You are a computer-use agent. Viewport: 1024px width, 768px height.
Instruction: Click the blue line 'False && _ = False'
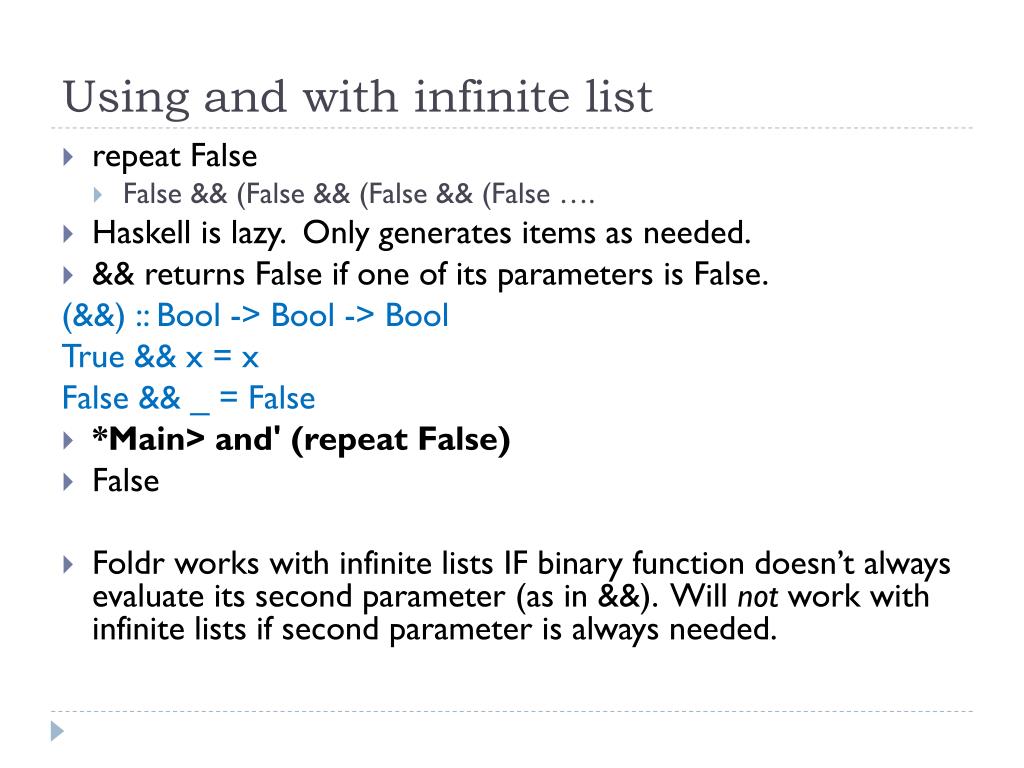coord(189,398)
